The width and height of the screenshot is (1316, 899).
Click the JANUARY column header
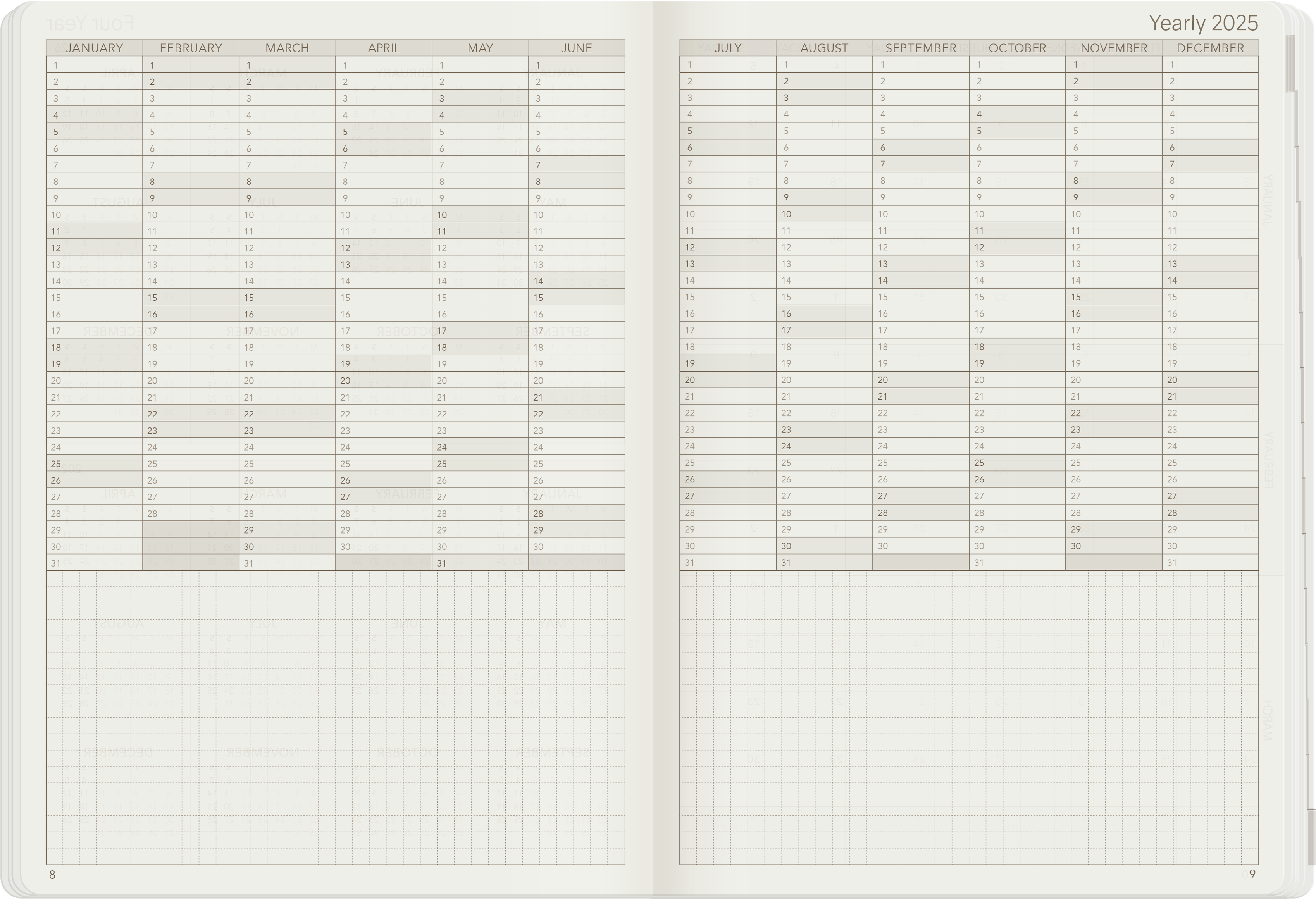94,48
